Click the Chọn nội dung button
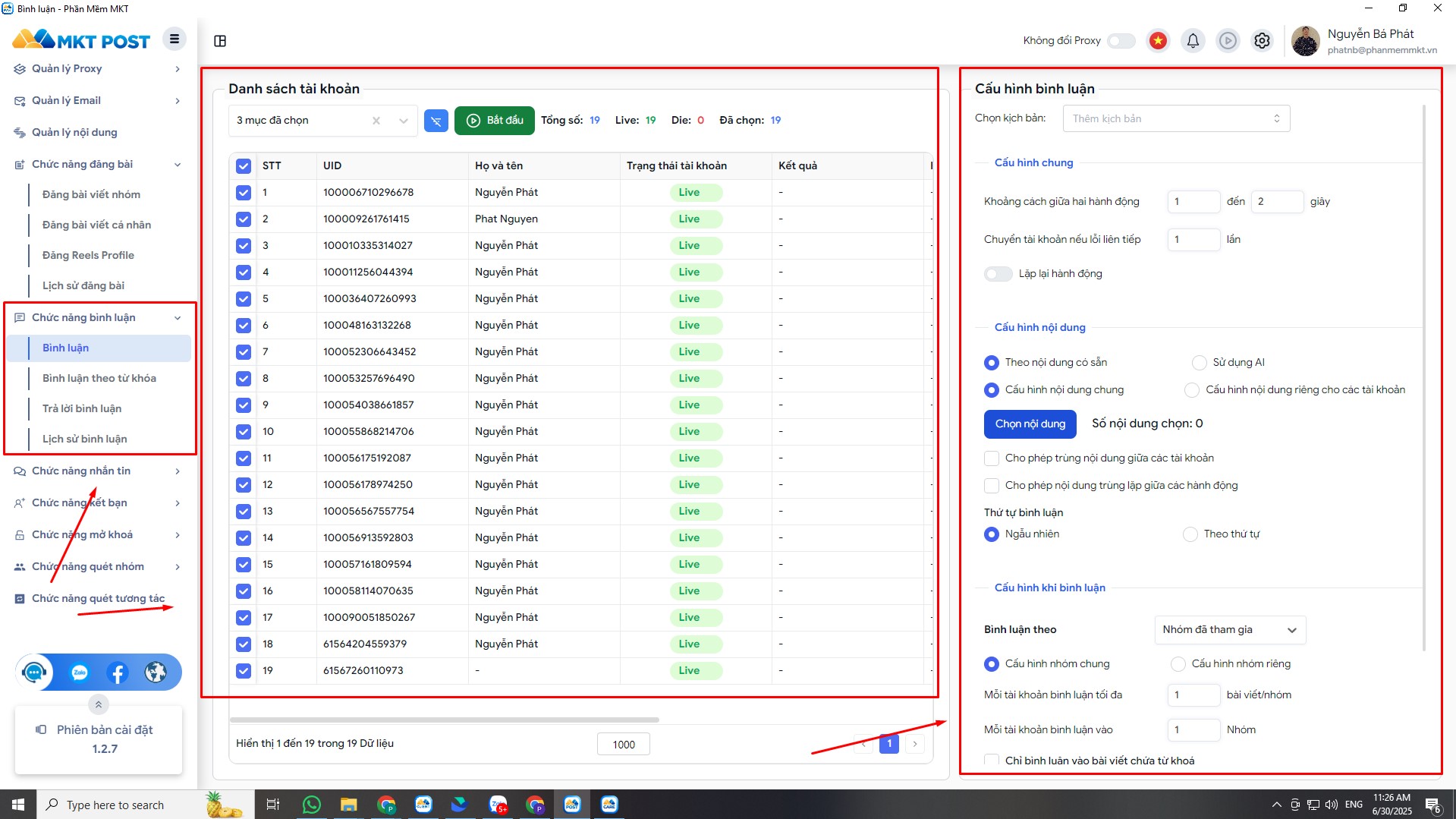 (1030, 424)
